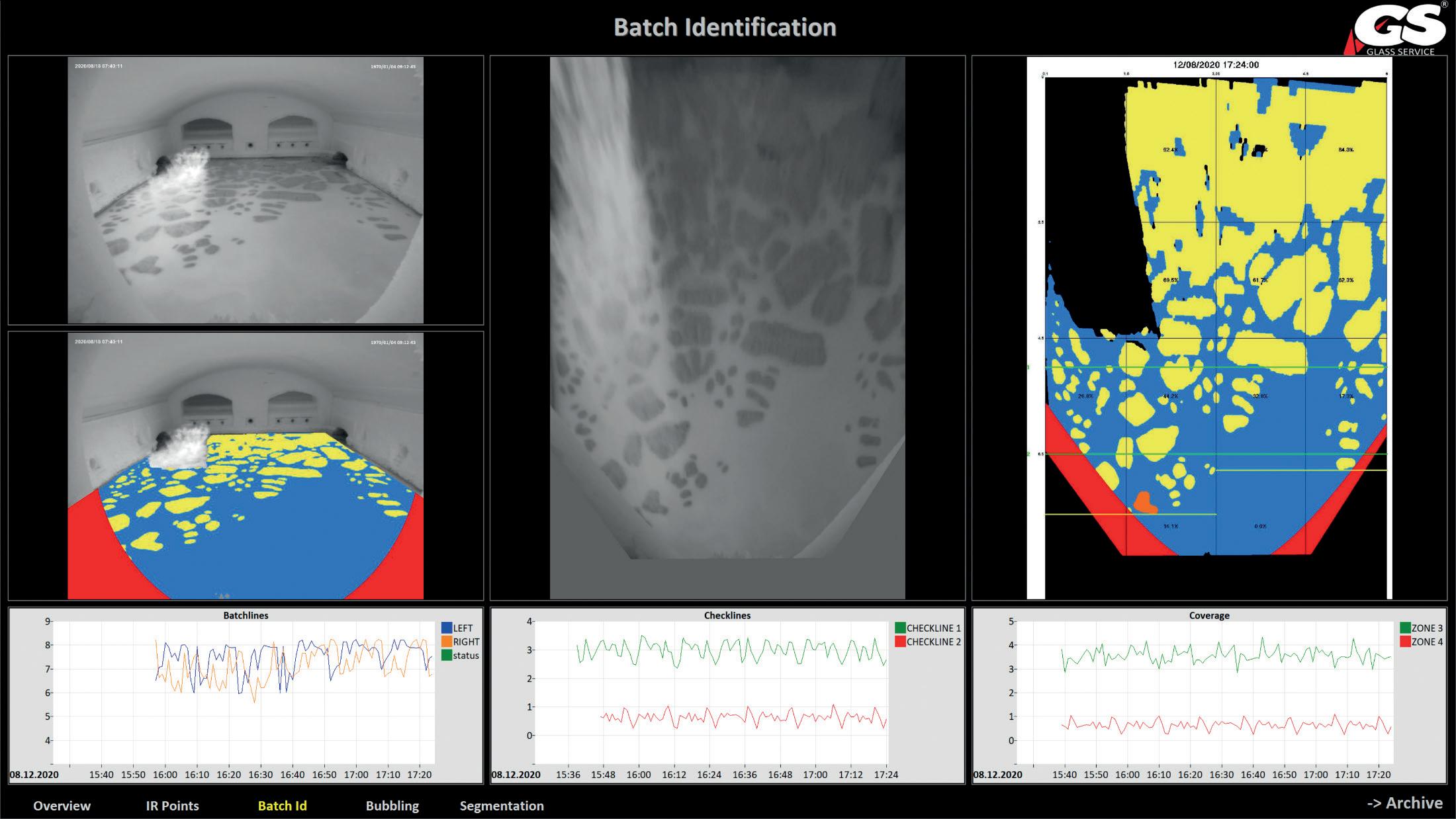Select the color-segmented furnace camera image
Image resolution: width=1456 pixels, height=819 pixels.
[x=246, y=466]
